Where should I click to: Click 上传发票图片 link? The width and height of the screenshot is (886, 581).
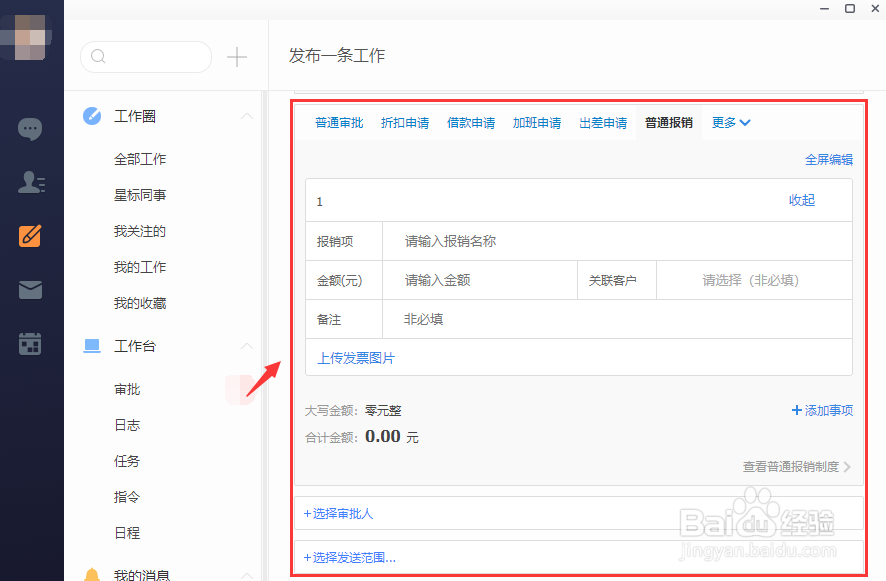pos(356,358)
